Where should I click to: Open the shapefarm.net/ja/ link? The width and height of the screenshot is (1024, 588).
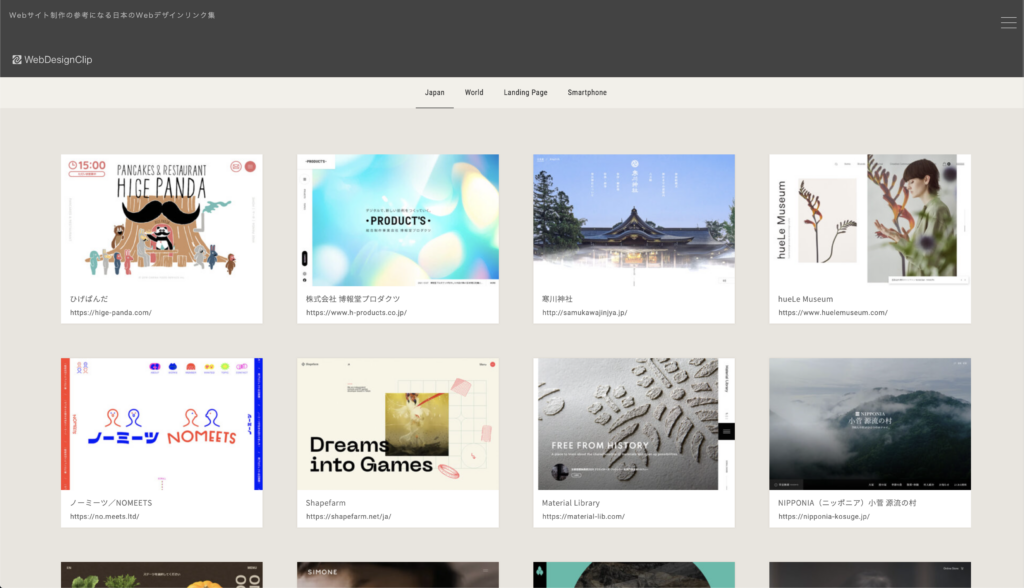348,517
